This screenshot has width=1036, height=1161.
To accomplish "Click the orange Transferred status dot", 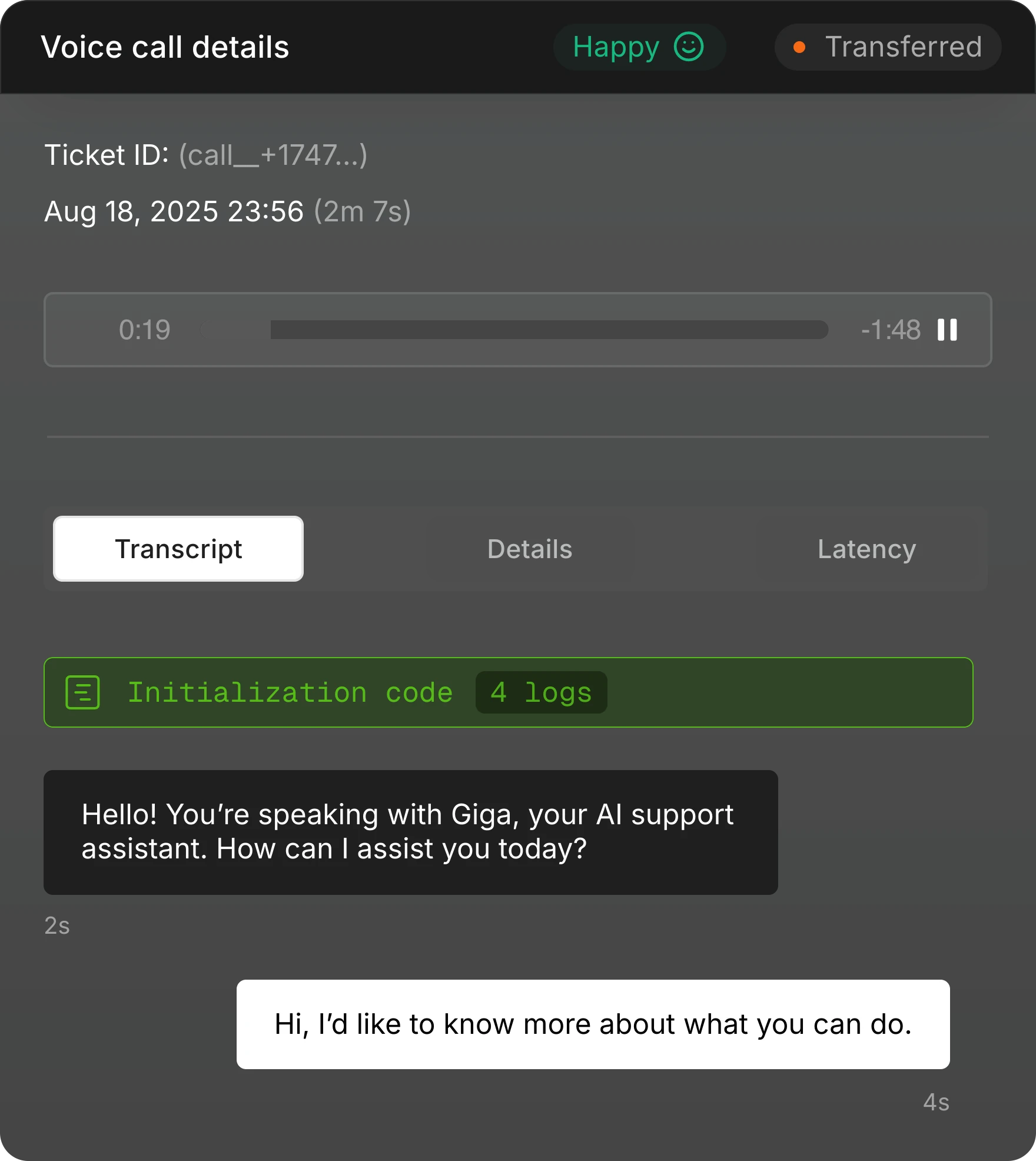I will point(799,47).
